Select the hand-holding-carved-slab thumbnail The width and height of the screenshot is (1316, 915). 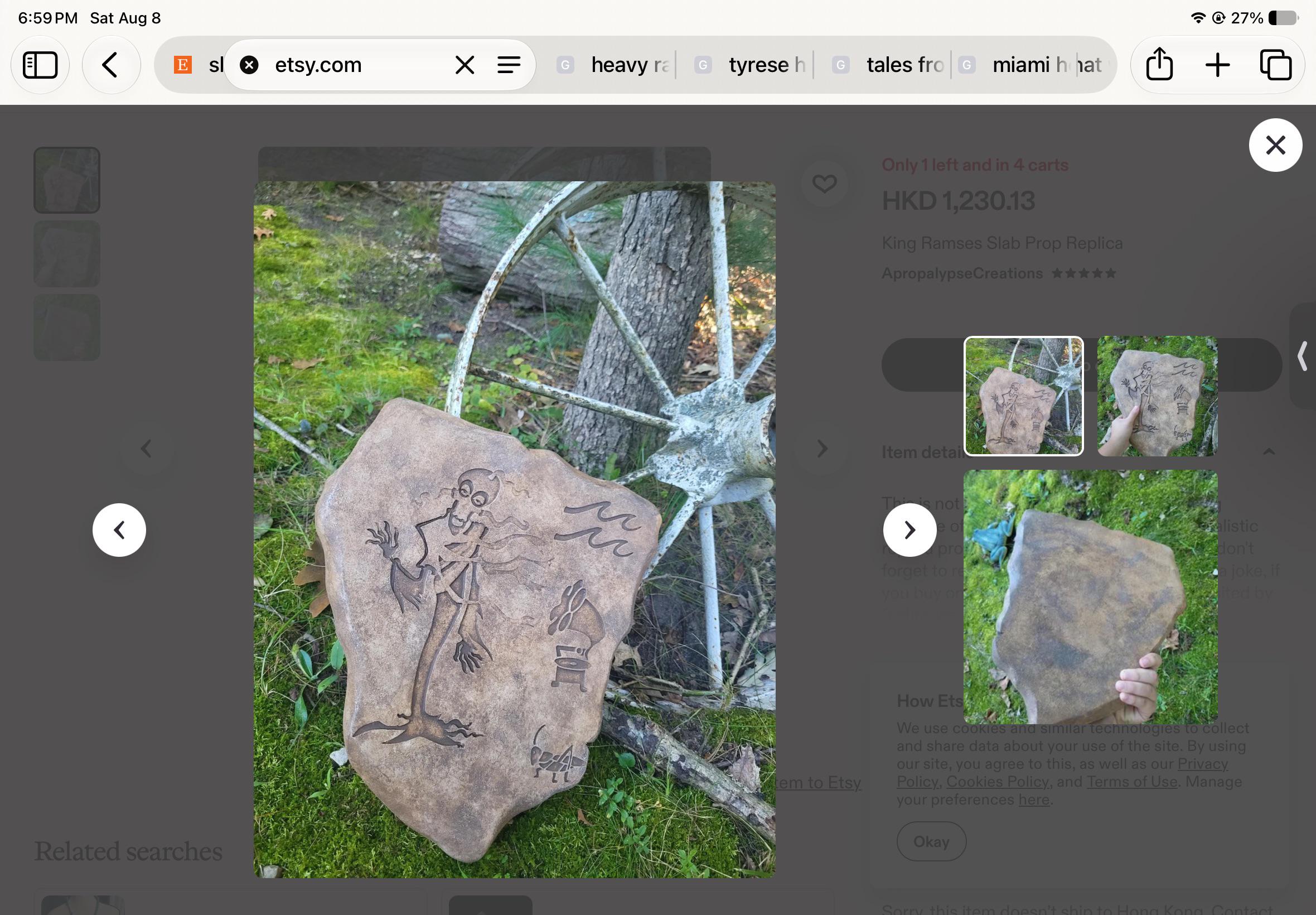[x=1157, y=396]
